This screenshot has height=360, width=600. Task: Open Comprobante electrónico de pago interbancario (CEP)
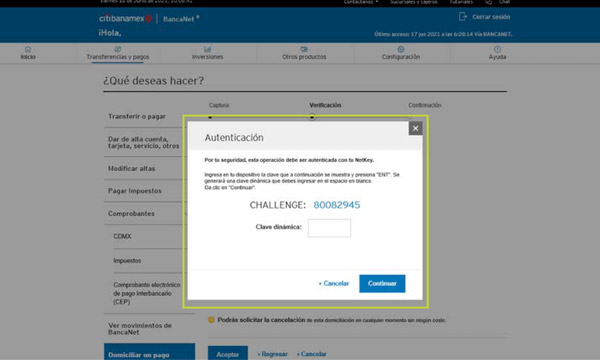147,293
